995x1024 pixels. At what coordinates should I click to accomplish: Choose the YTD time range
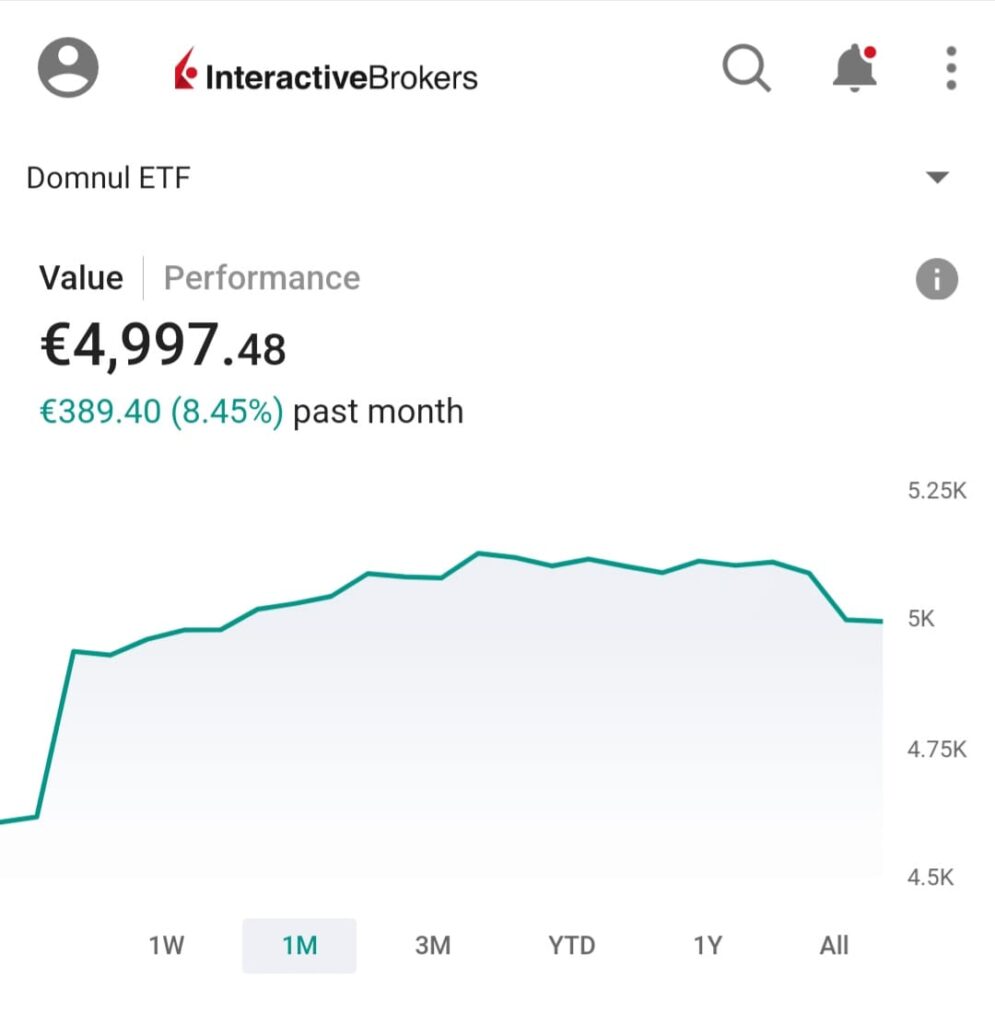point(571,945)
